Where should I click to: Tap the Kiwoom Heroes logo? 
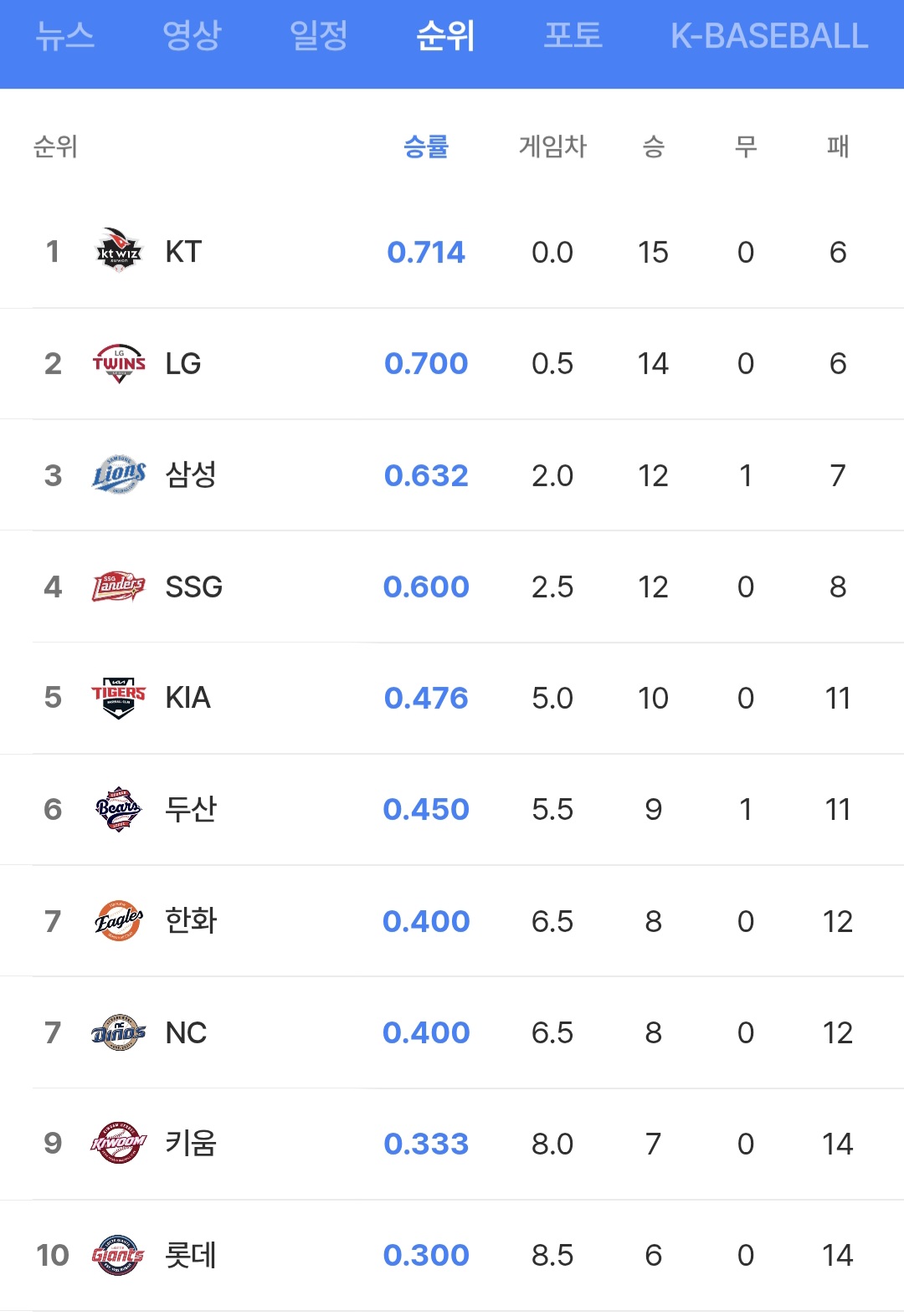click(x=119, y=1143)
